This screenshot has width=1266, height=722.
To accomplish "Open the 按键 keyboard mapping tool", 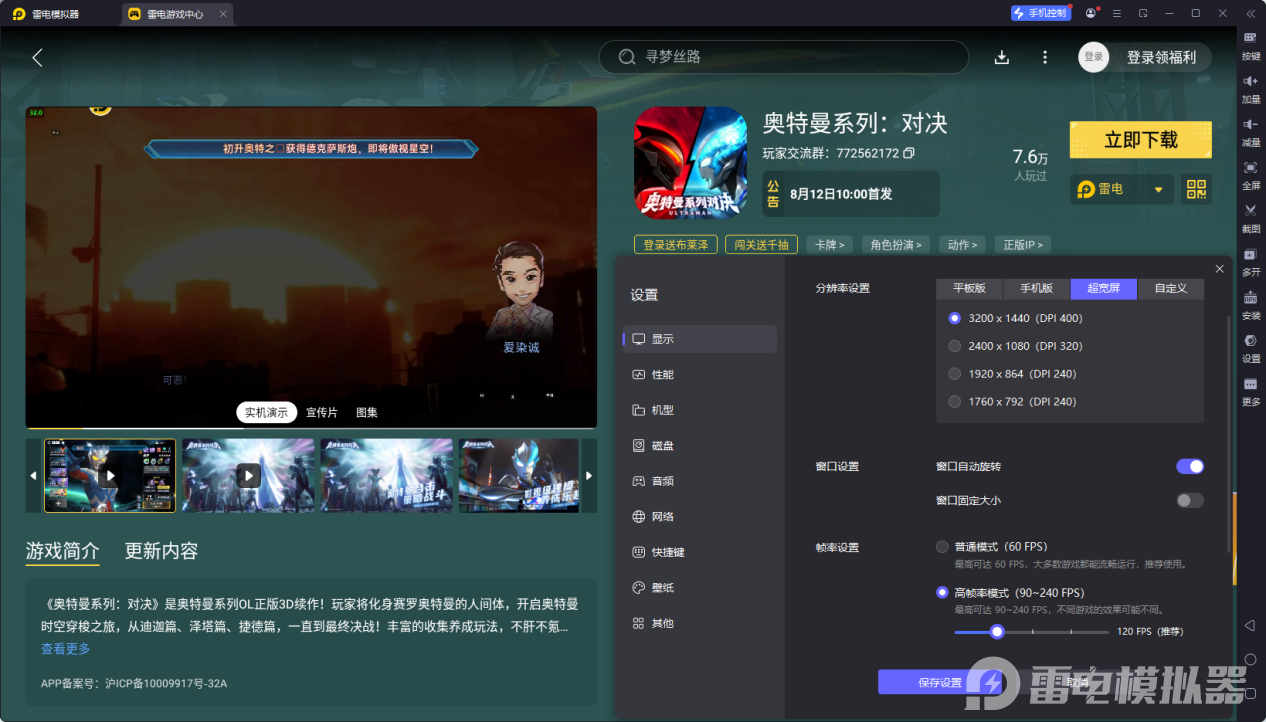I will point(1251,48).
